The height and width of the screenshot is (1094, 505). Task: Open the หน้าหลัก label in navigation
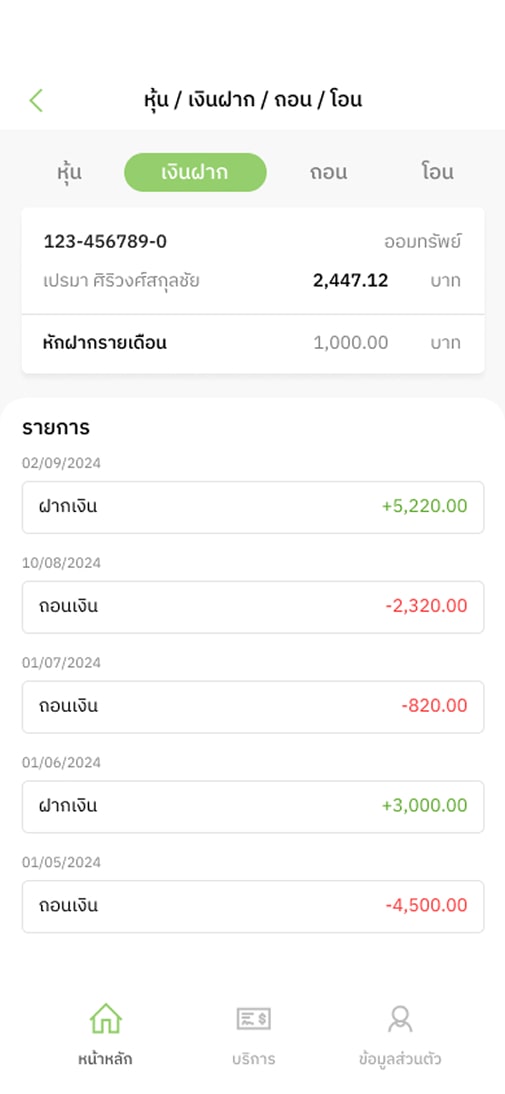click(105, 1058)
